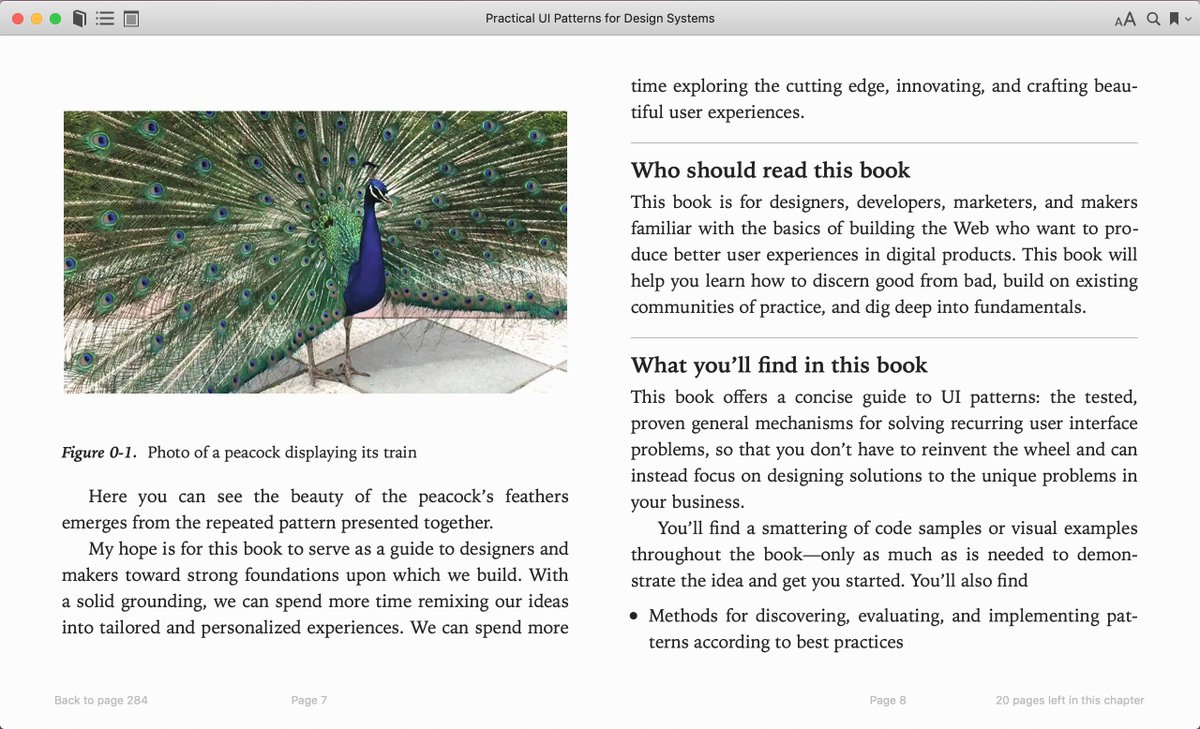This screenshot has height=729, width=1200.
Task: Toggle the Table of Contents sidebar open
Action: [x=104, y=18]
